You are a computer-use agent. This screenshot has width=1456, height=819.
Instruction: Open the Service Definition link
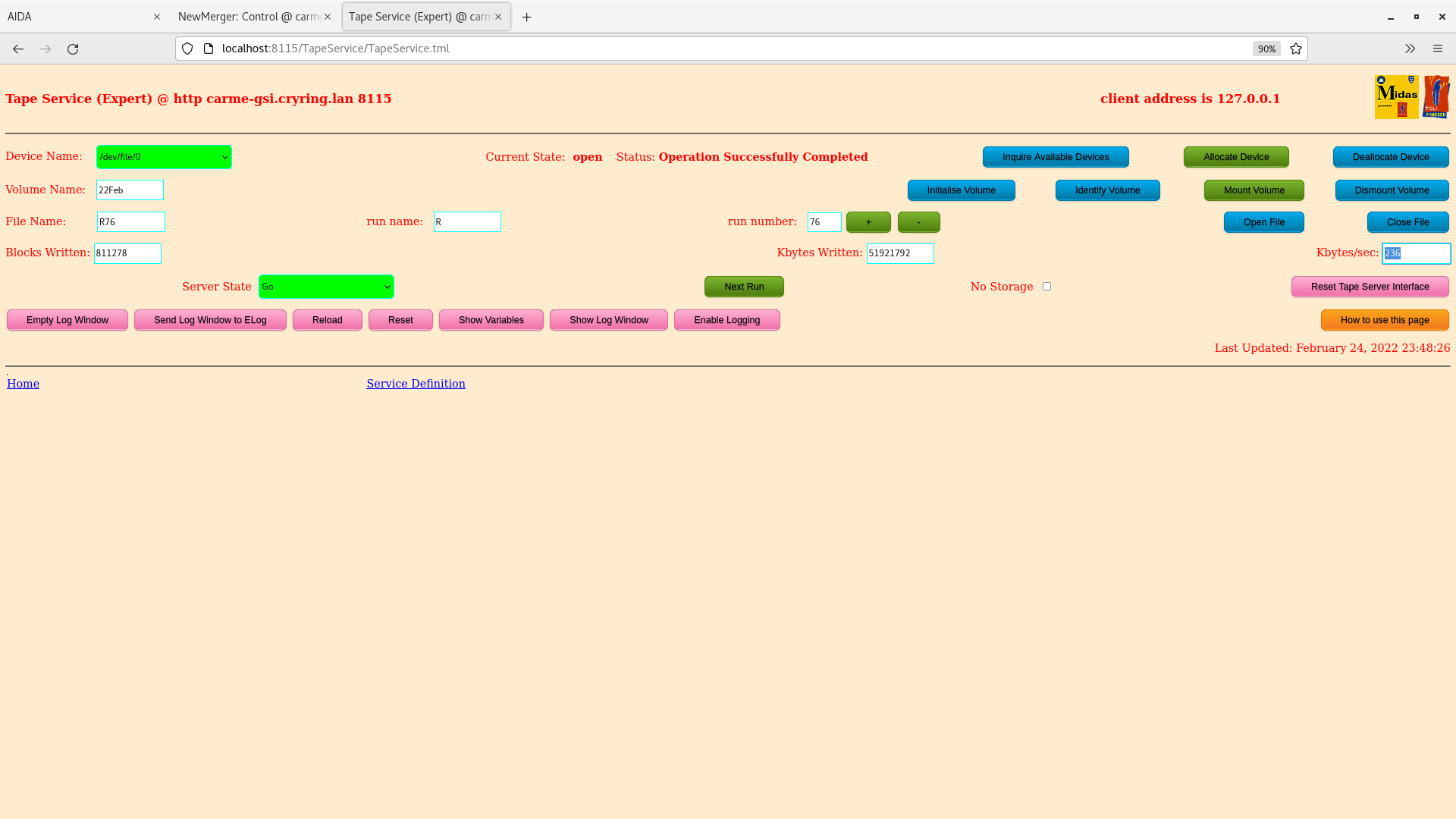pos(416,384)
